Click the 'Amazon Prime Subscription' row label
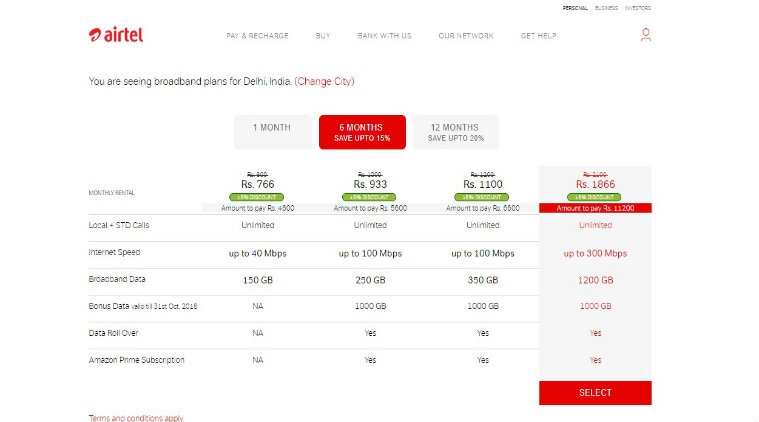Viewport: 759px width, 422px height. pos(137,360)
